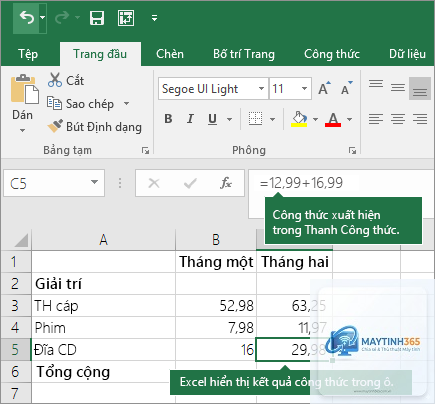Increase font size with large A icon
The image size is (435, 404).
pyautogui.click(x=324, y=88)
